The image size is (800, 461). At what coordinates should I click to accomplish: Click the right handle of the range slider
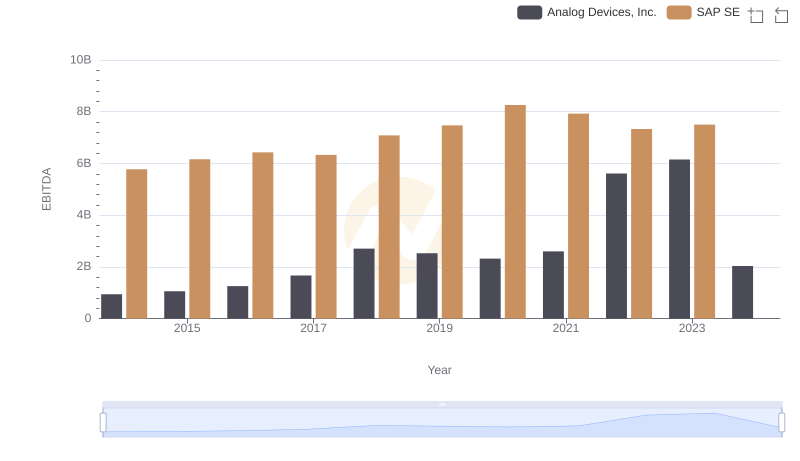781,422
